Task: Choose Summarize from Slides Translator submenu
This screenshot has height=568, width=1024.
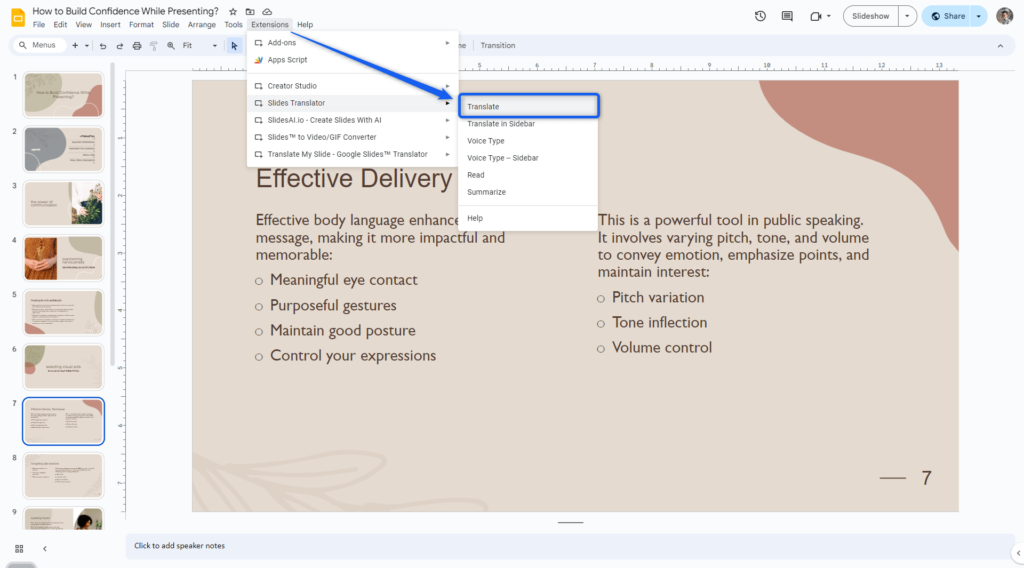Action: (x=487, y=192)
